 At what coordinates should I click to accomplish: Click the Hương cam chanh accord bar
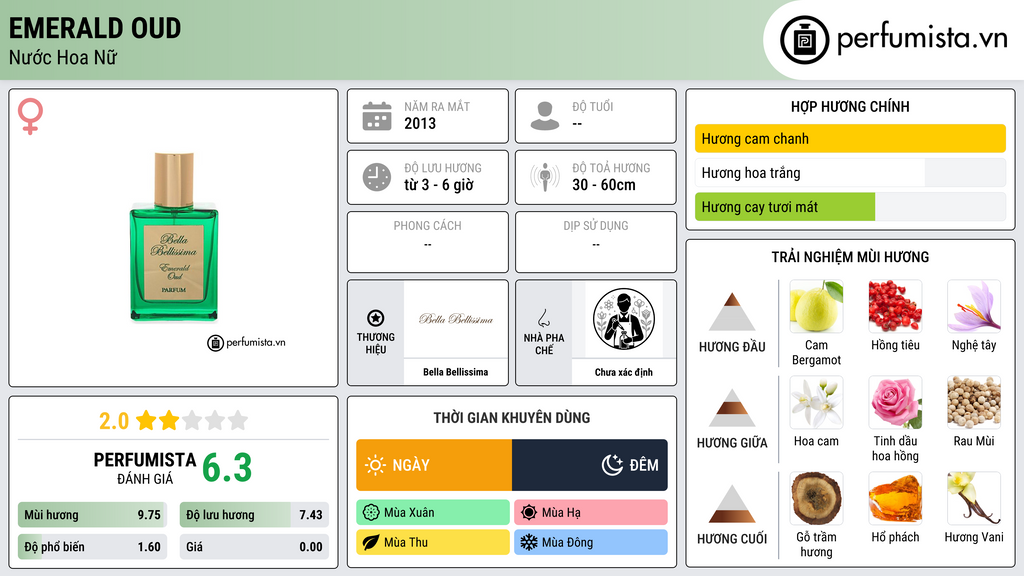click(850, 138)
